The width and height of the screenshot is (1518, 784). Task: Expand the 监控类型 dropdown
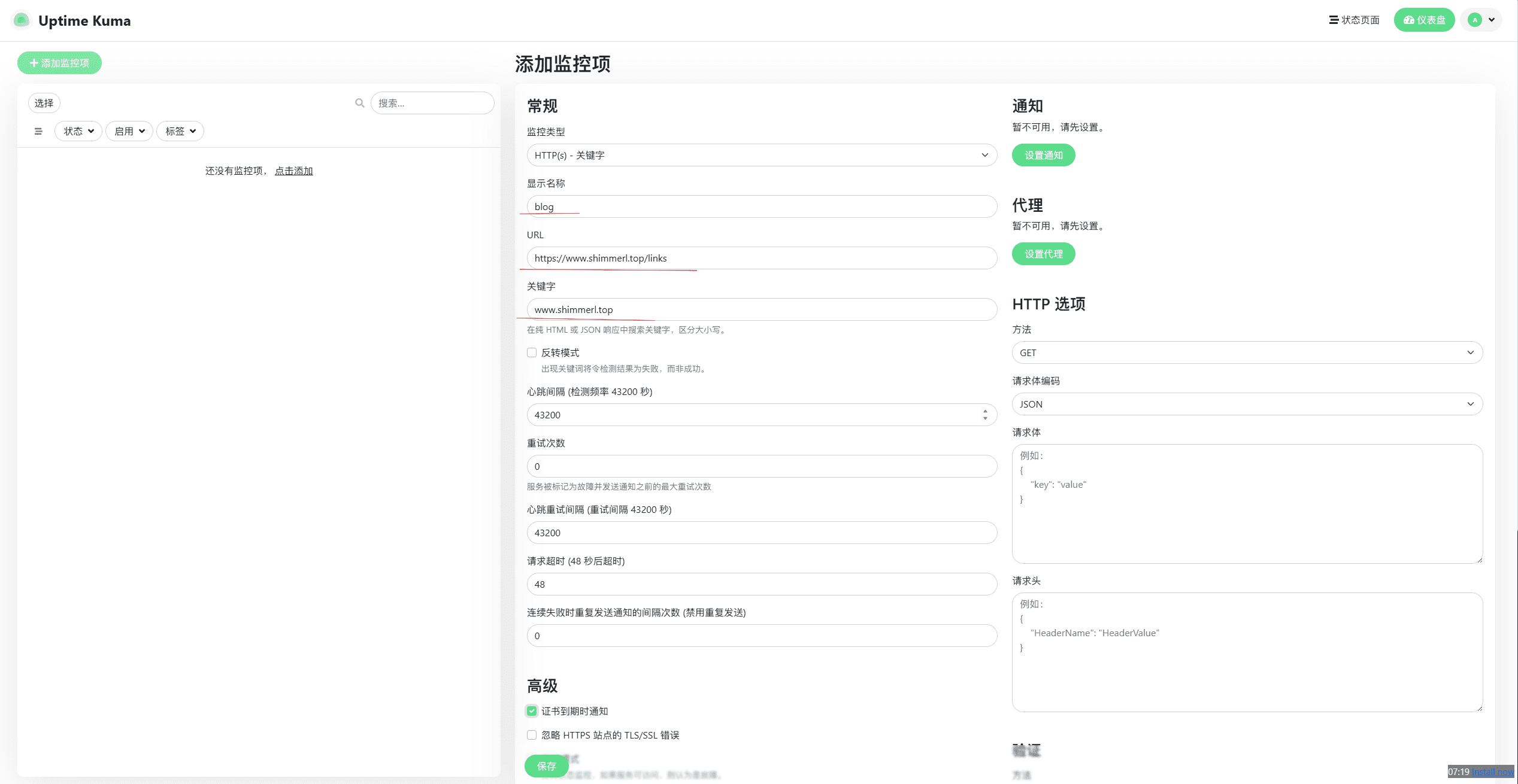[761, 155]
